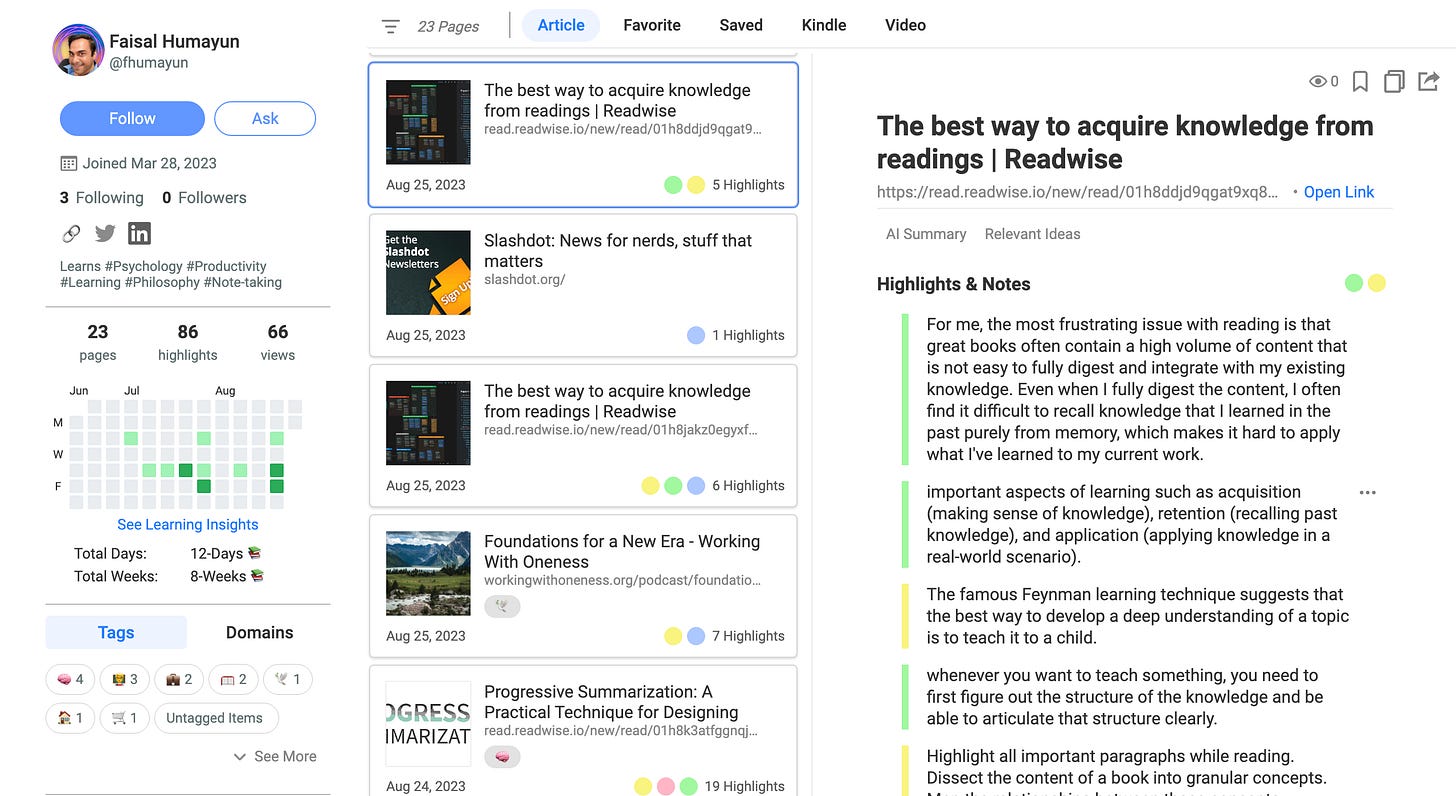This screenshot has width=1456, height=796.
Task: Click green color dot in Highlights & Notes header
Action: [x=1354, y=283]
